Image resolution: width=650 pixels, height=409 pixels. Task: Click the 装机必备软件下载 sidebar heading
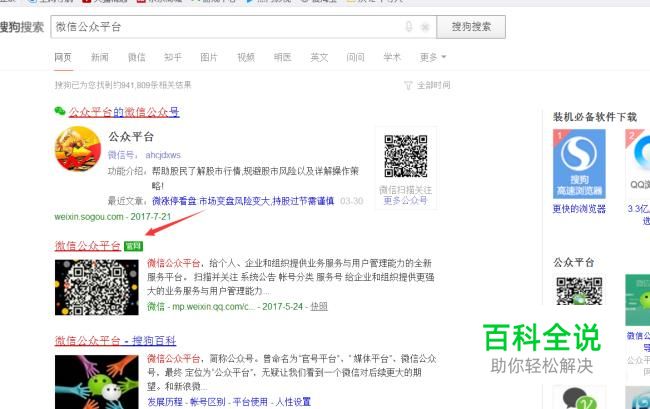[x=595, y=117]
